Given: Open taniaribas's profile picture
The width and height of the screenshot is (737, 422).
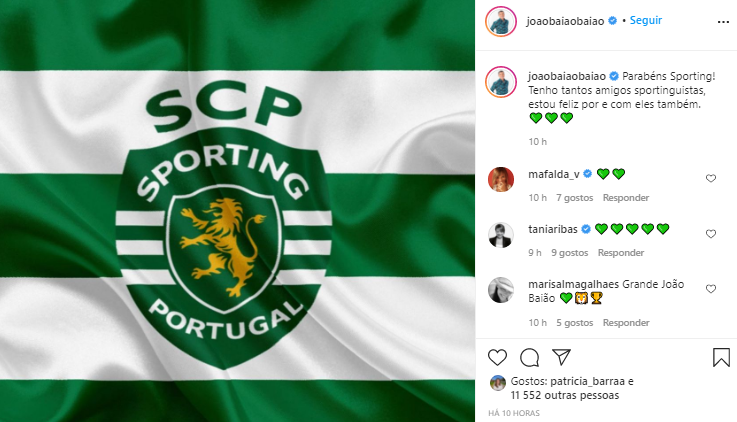Looking at the screenshot, I should click(501, 234).
